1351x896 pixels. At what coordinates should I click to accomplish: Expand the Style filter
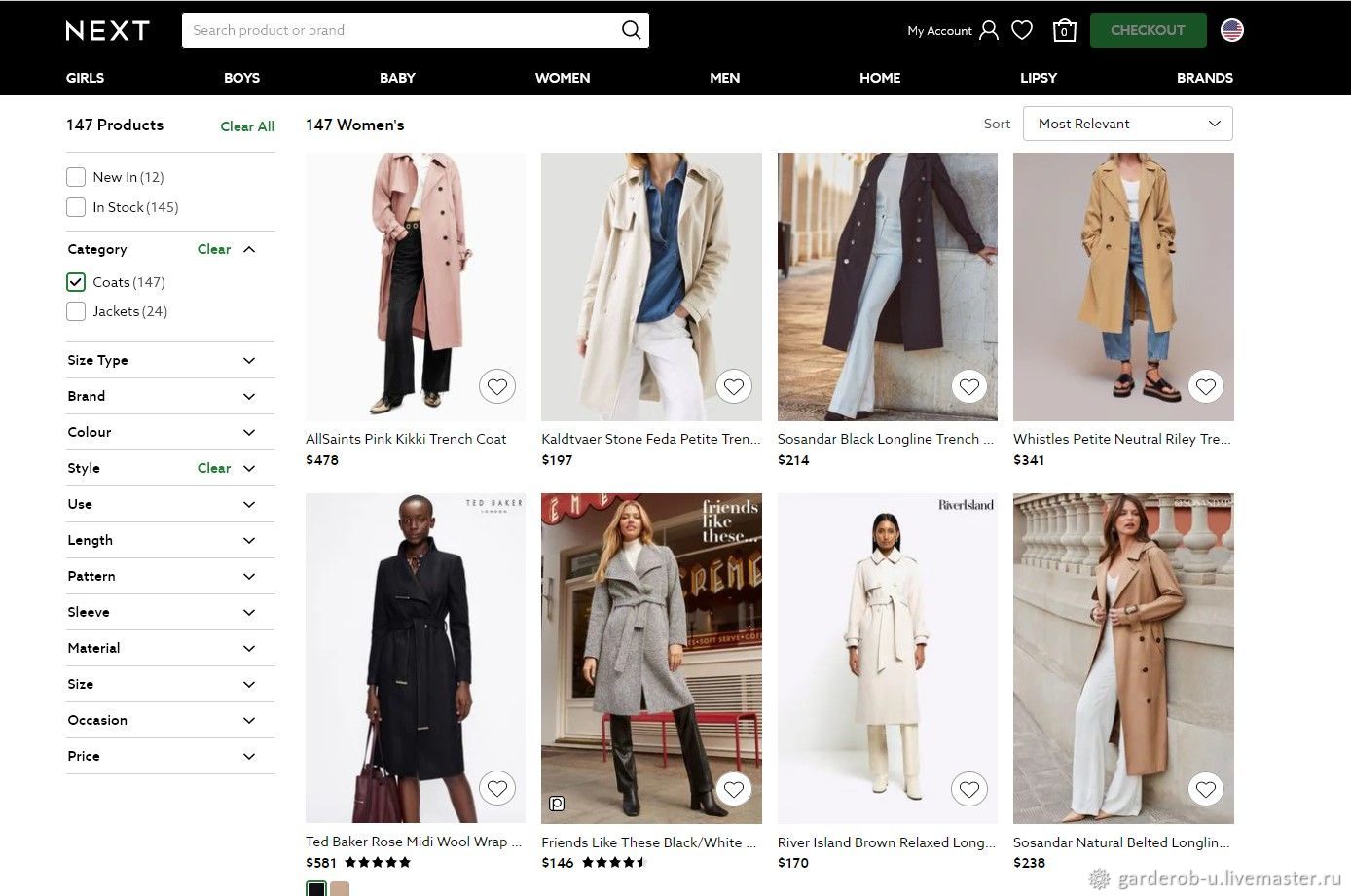click(x=249, y=468)
